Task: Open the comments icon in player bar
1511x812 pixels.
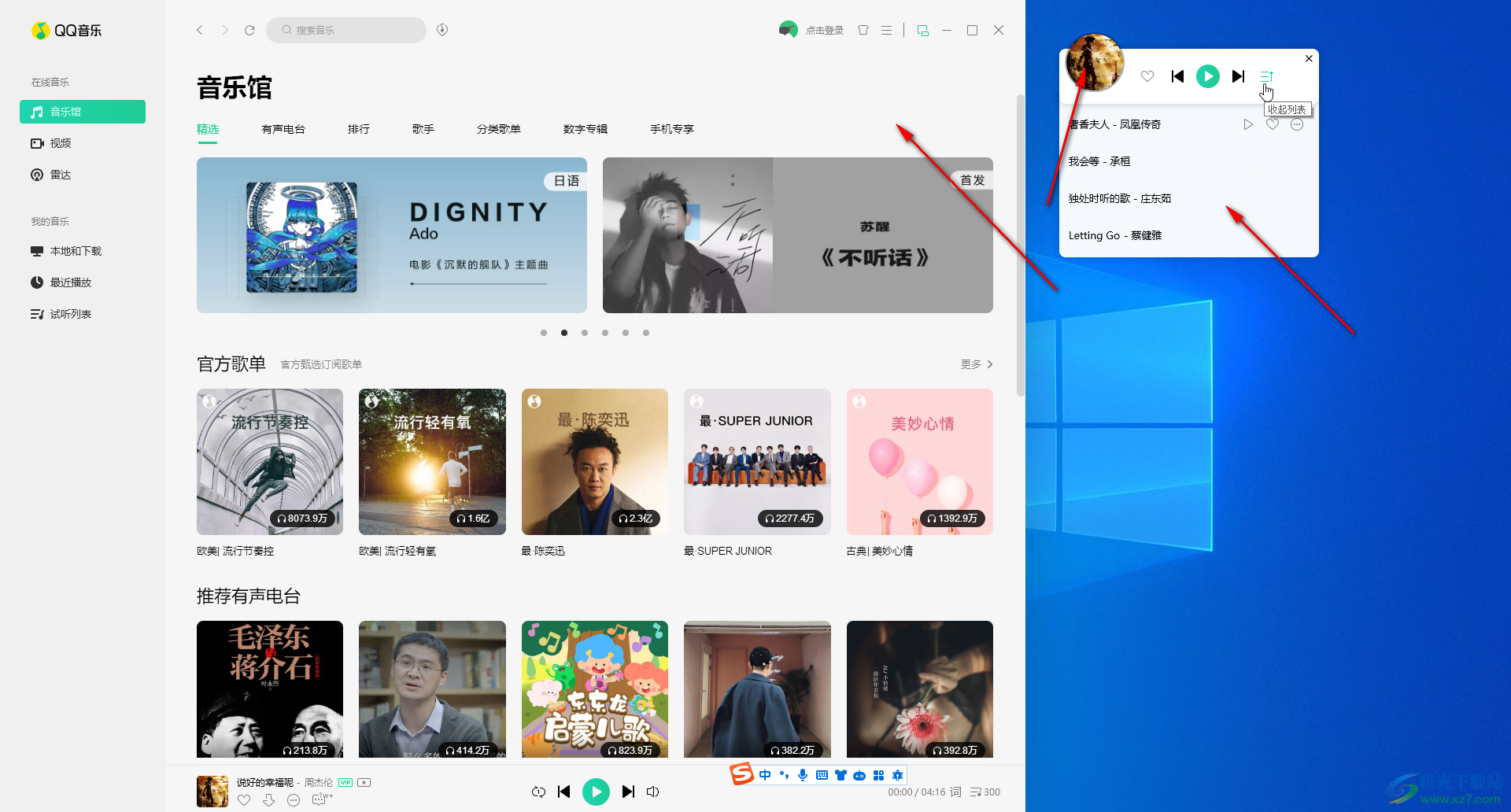Action: click(320, 799)
